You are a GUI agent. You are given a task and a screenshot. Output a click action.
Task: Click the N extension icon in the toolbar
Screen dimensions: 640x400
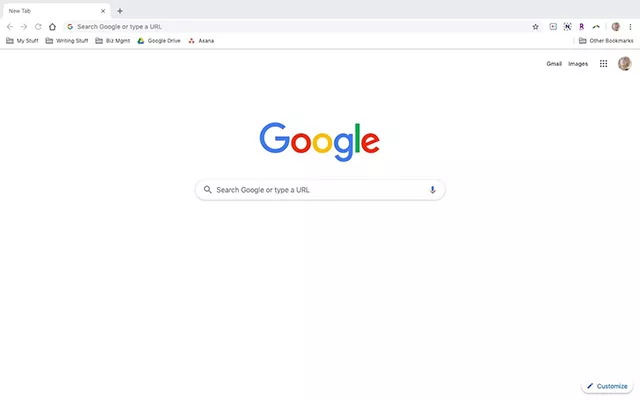[567, 27]
